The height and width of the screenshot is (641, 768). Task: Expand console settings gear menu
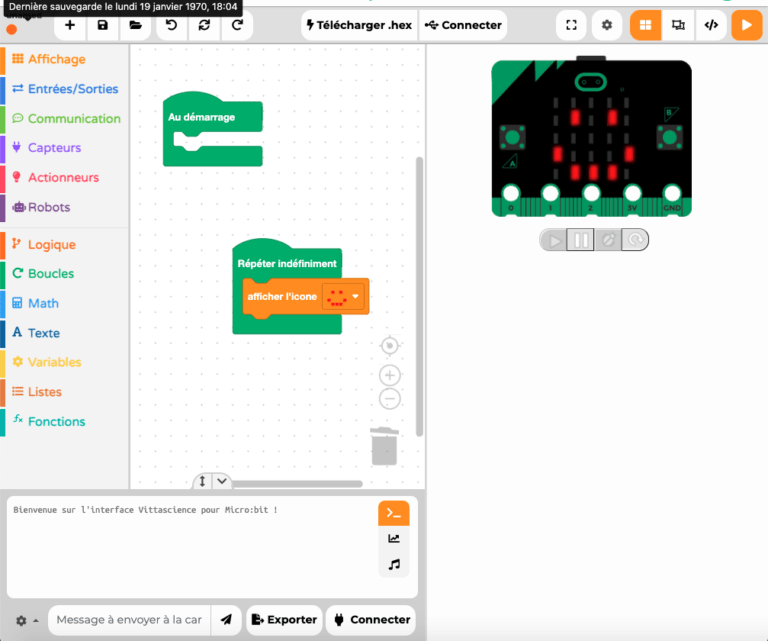click(x=26, y=620)
